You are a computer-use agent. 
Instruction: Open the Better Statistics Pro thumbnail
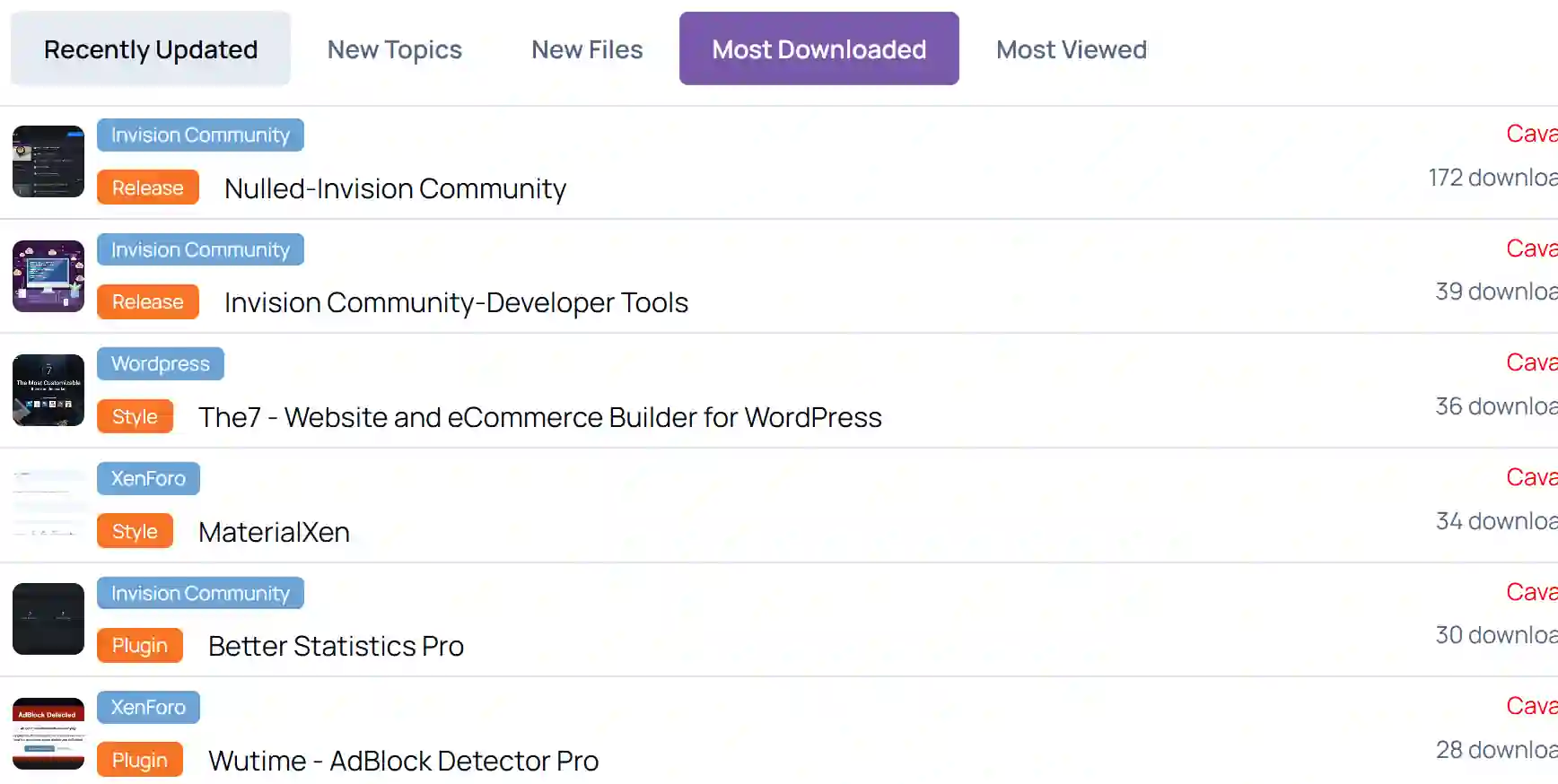coord(48,619)
